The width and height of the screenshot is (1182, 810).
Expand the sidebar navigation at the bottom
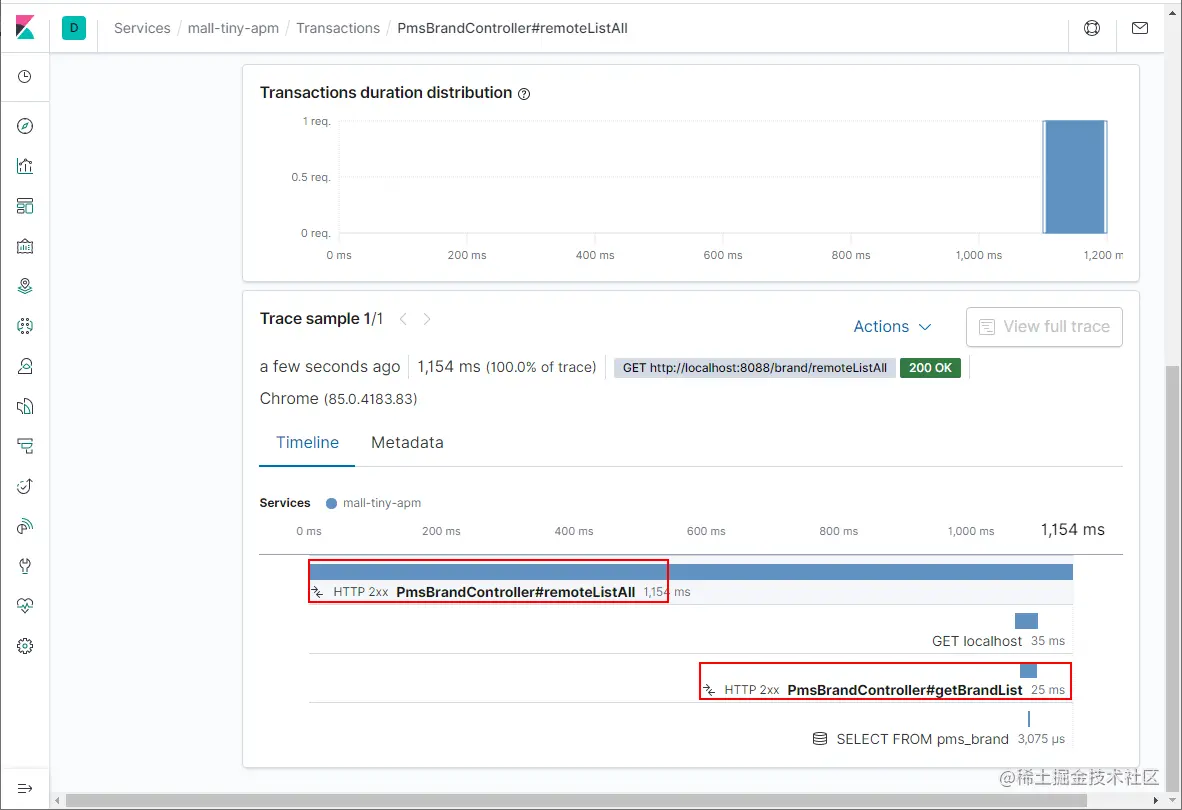(x=25, y=788)
